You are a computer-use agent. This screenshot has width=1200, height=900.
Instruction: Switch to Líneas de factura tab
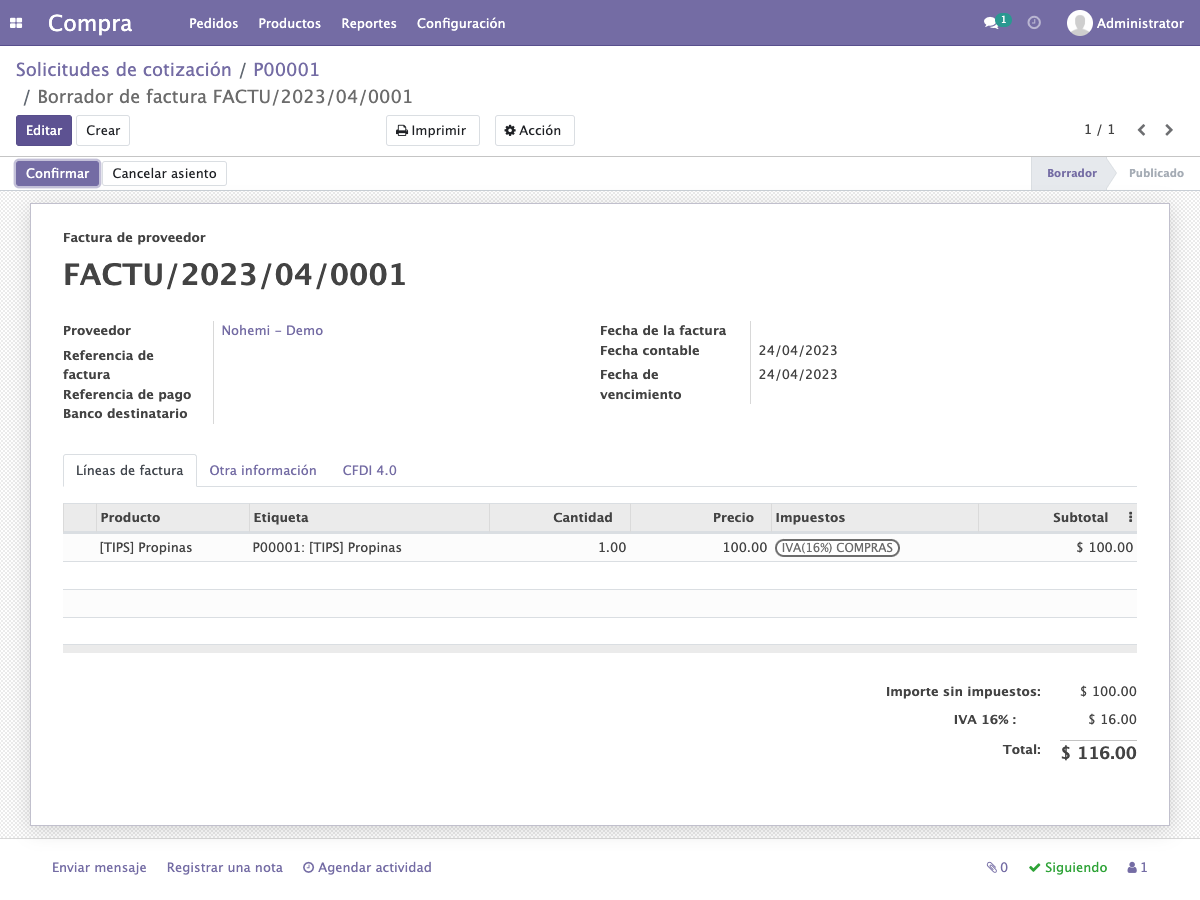(130, 471)
